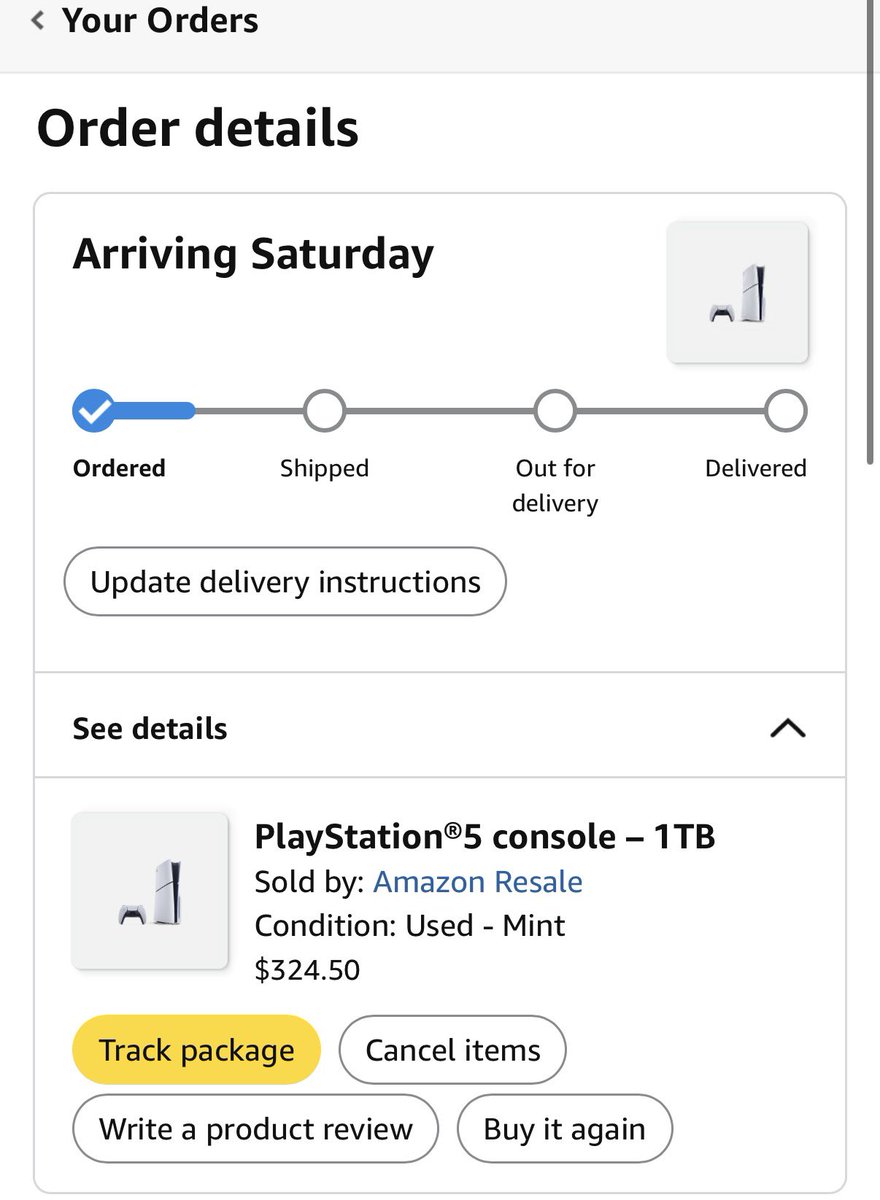The height and width of the screenshot is (1200, 880).
Task: Open the PlayStation 5 item thumbnail image
Action: click(x=150, y=891)
